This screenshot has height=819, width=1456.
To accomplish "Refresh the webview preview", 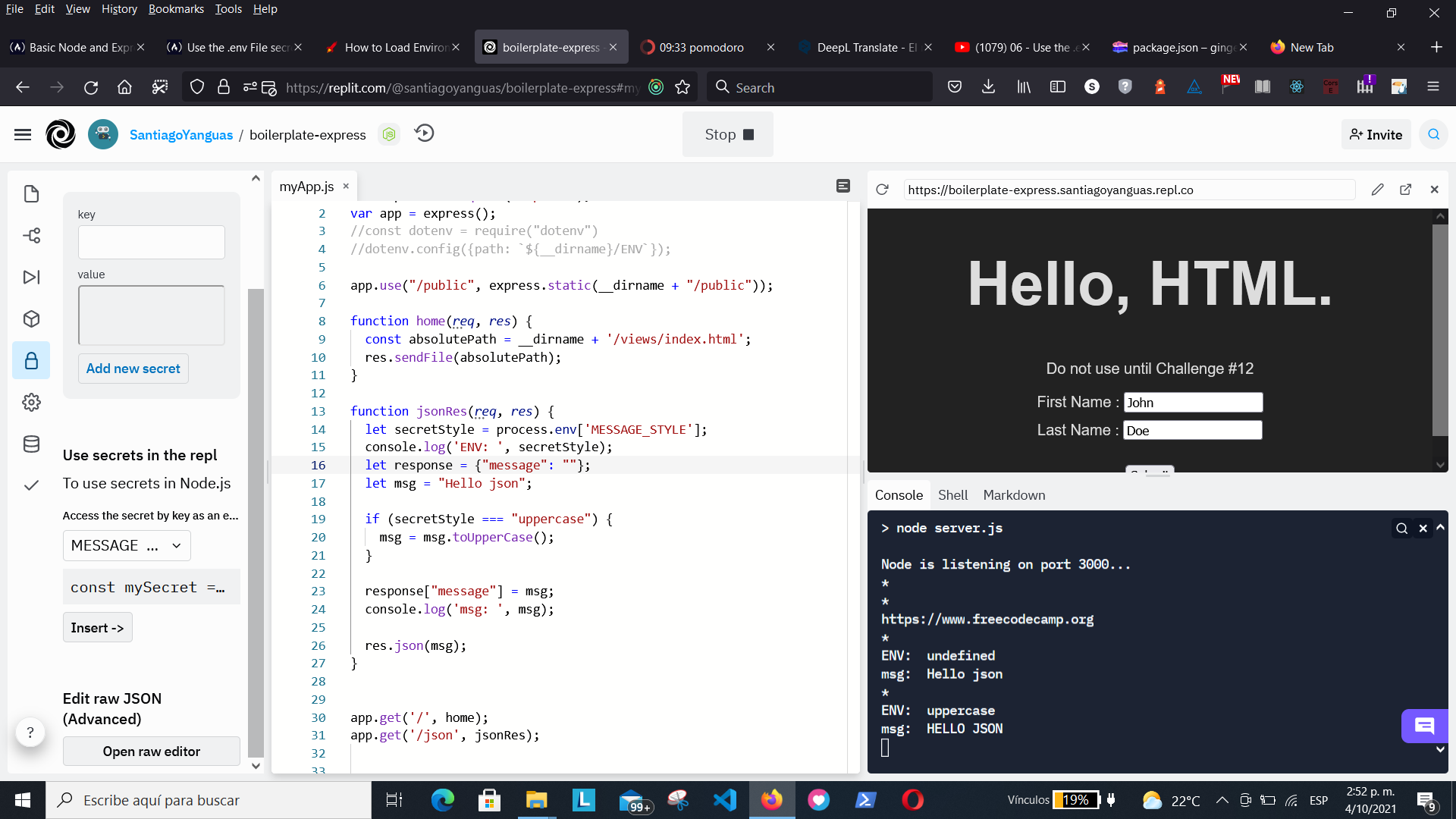I will 882,190.
